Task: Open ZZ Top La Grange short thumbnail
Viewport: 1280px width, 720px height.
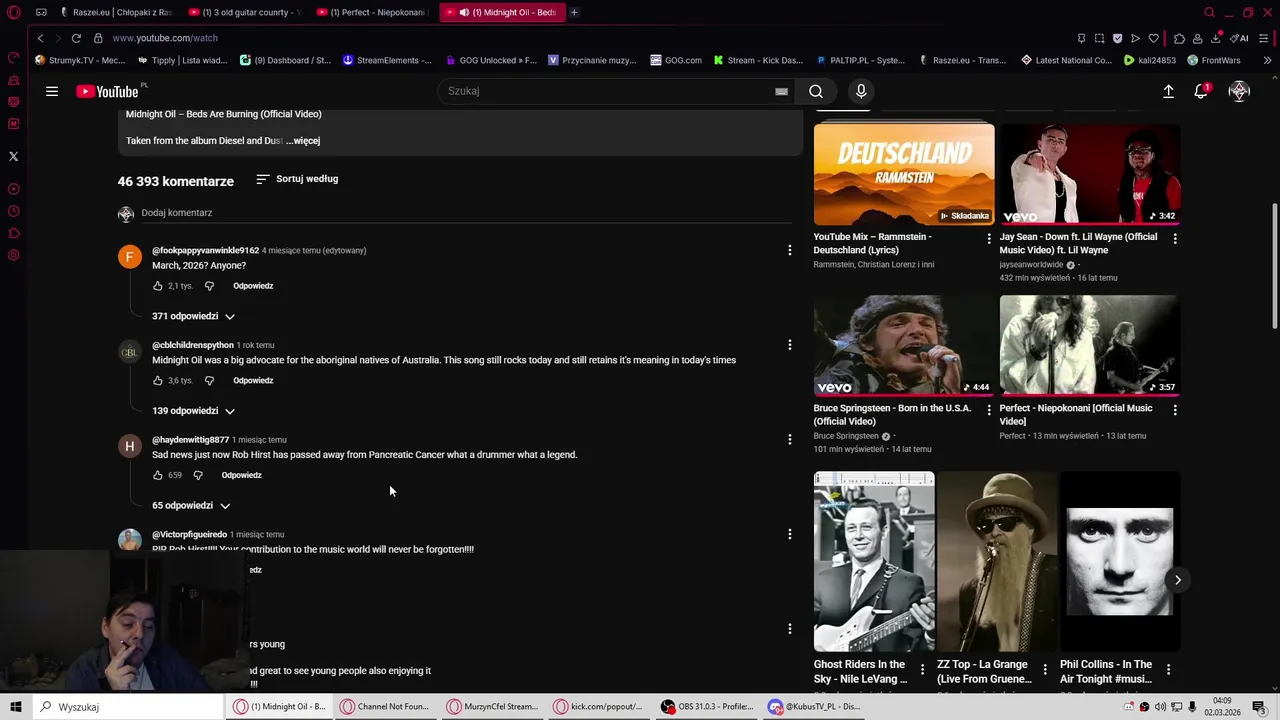Action: point(997,562)
